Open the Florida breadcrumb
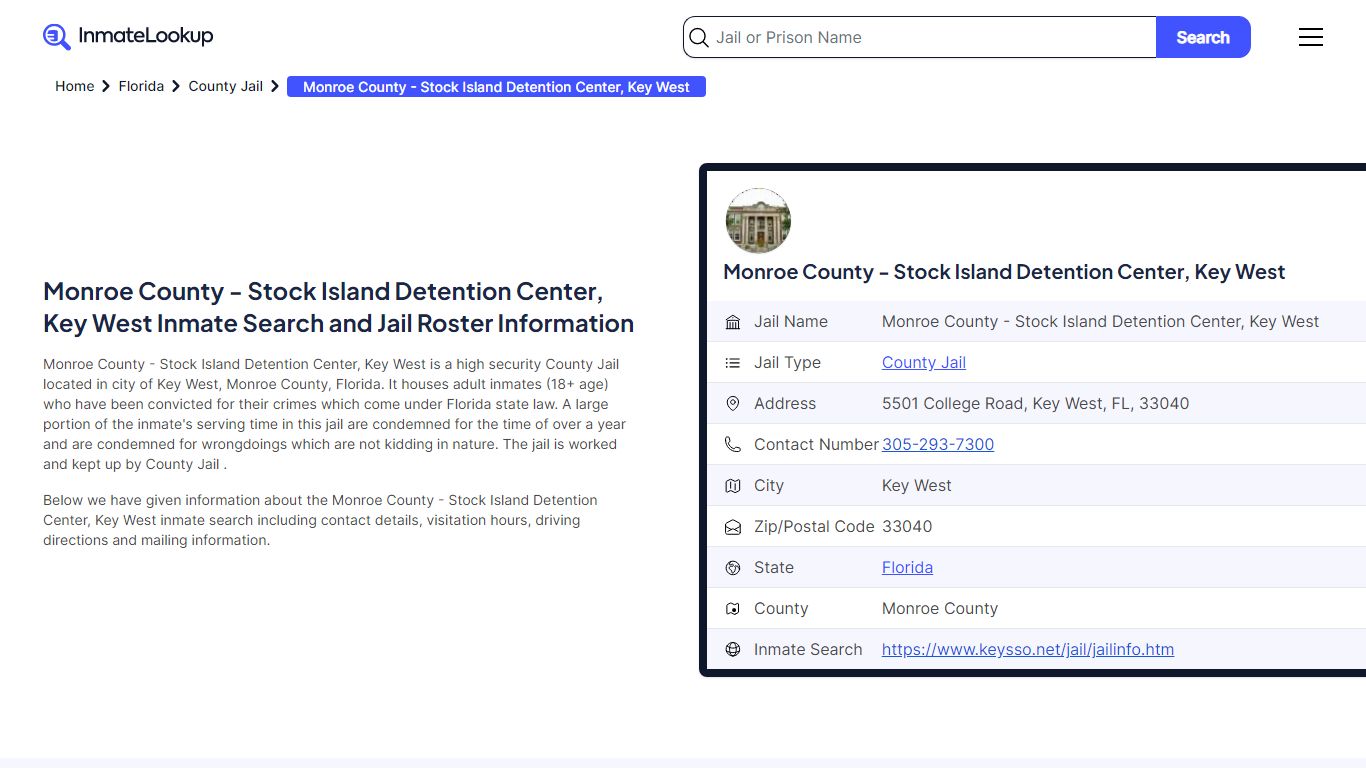The image size is (1366, 768). tap(141, 86)
